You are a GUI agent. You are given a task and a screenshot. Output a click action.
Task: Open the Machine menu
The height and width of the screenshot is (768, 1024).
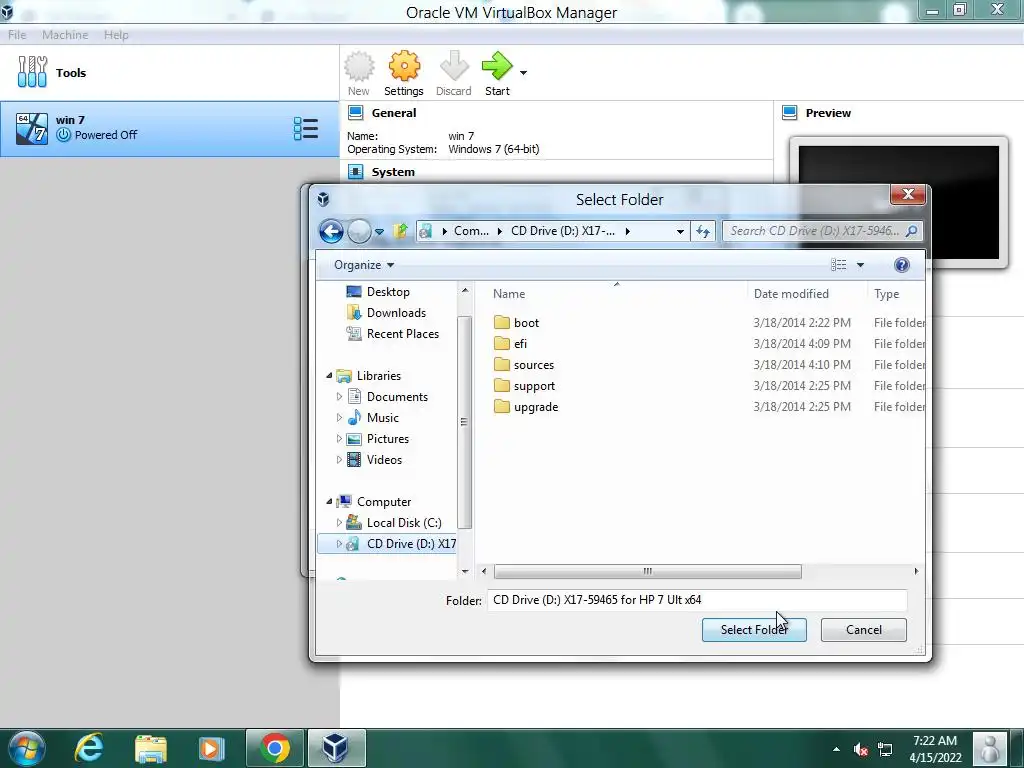[65, 35]
